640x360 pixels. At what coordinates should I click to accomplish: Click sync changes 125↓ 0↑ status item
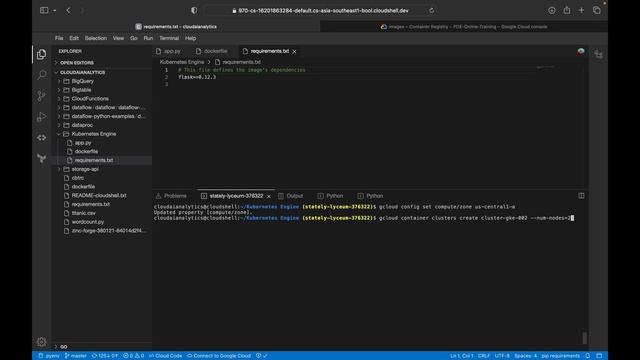(x=104, y=356)
